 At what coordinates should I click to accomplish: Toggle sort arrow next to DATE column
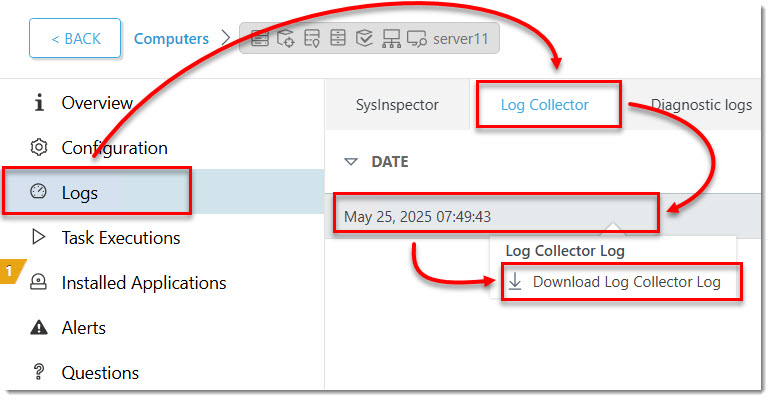click(x=351, y=162)
